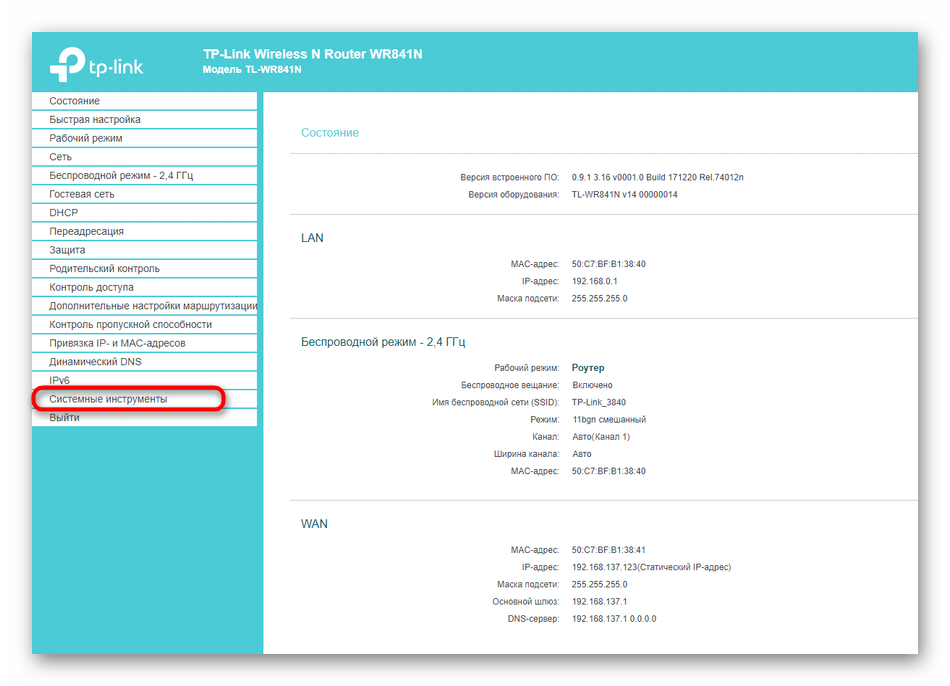
Task: Open Динамический DNS settings
Action: (96, 361)
